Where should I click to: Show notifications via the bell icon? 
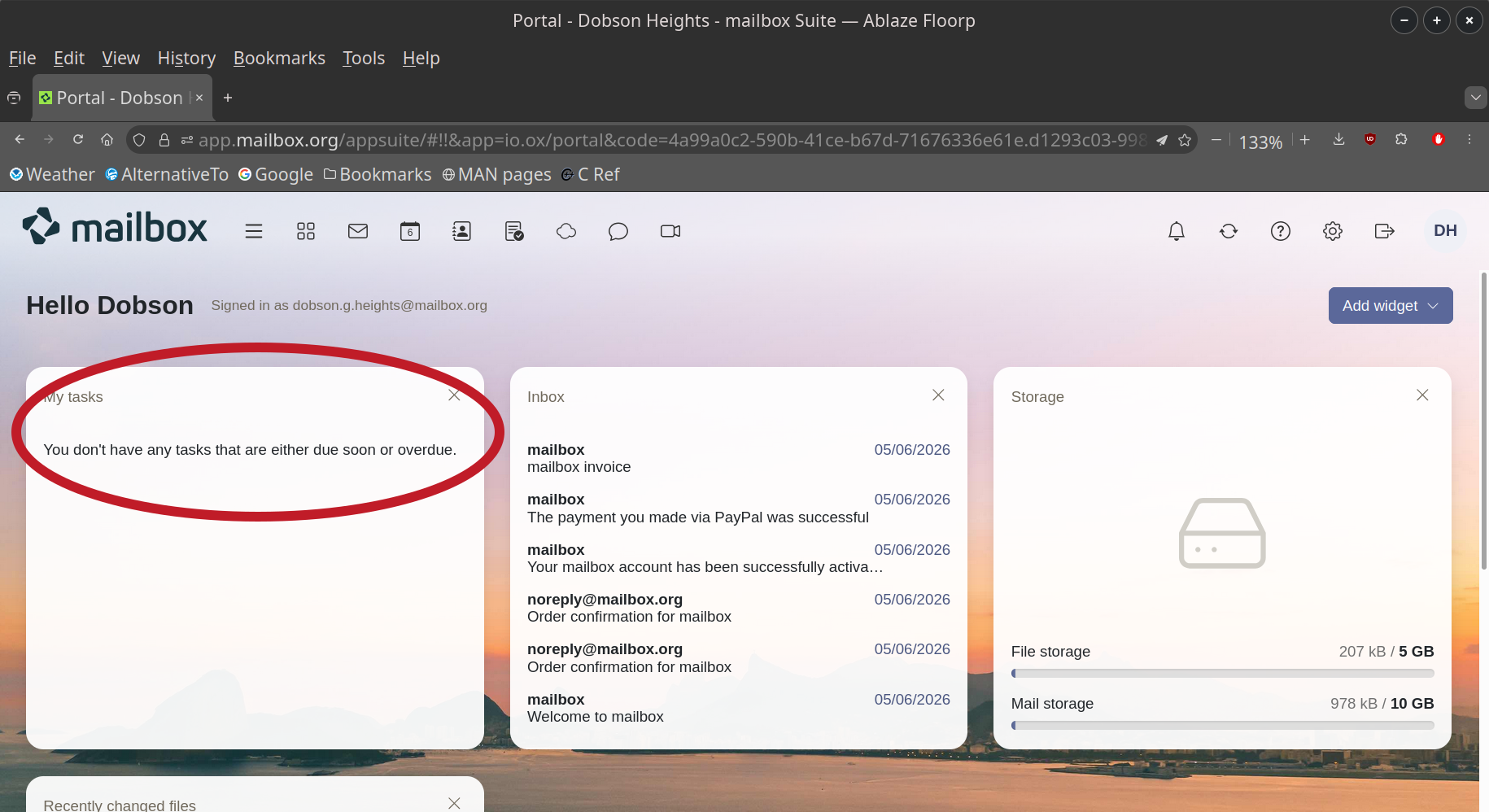[1177, 231]
